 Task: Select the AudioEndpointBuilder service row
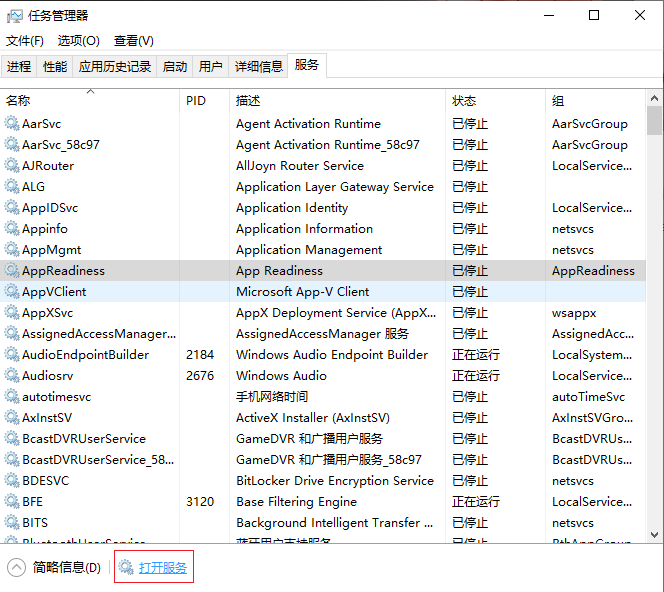[x=85, y=355]
